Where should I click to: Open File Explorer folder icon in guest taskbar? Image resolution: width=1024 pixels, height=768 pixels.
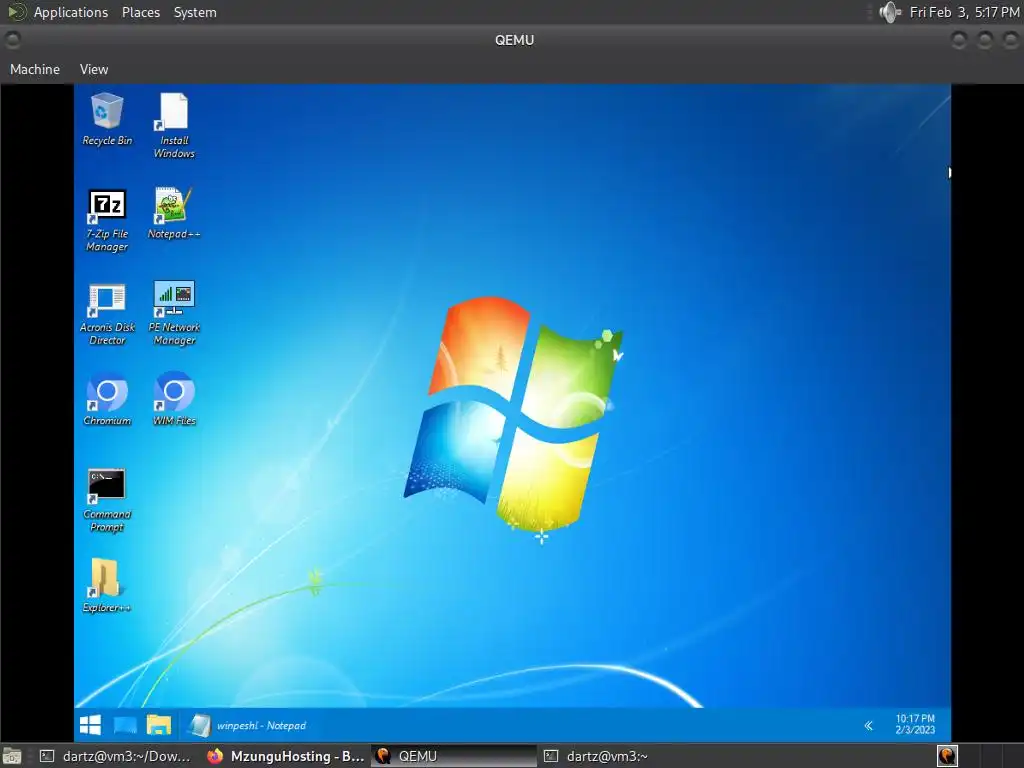pos(159,725)
